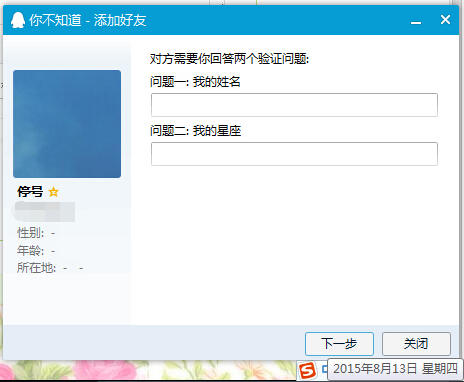Click the 关闭 button
This screenshot has width=464, height=382.
pos(416,344)
